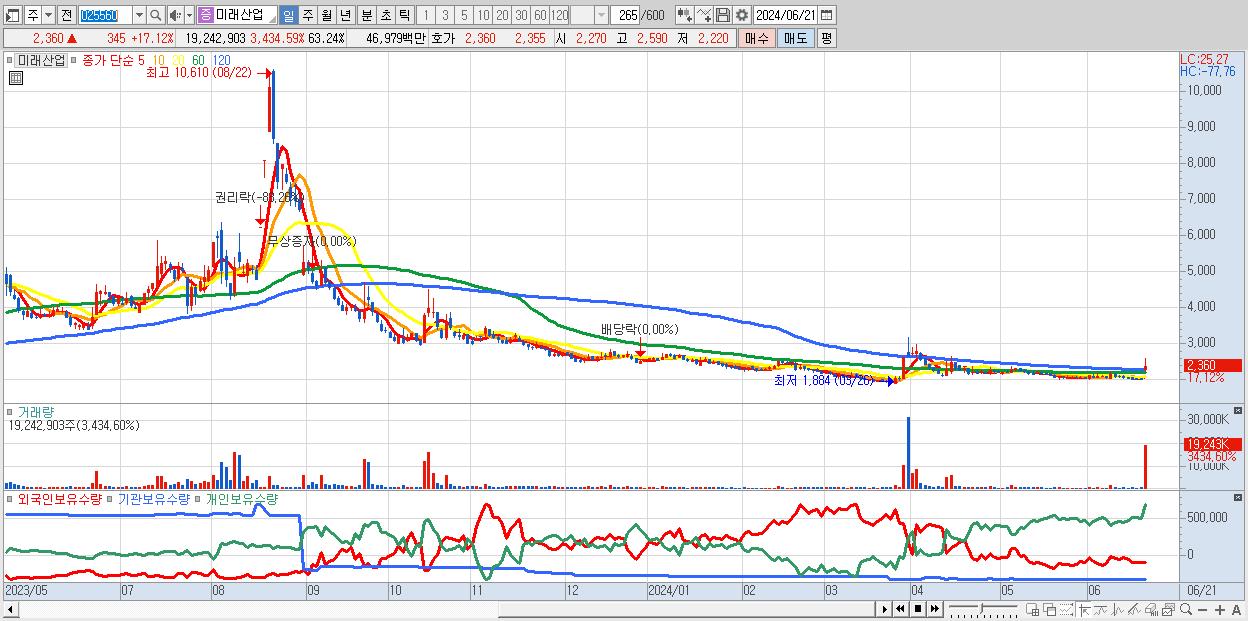Select the 30 interval button
The image size is (1248, 621).
click(x=521, y=15)
